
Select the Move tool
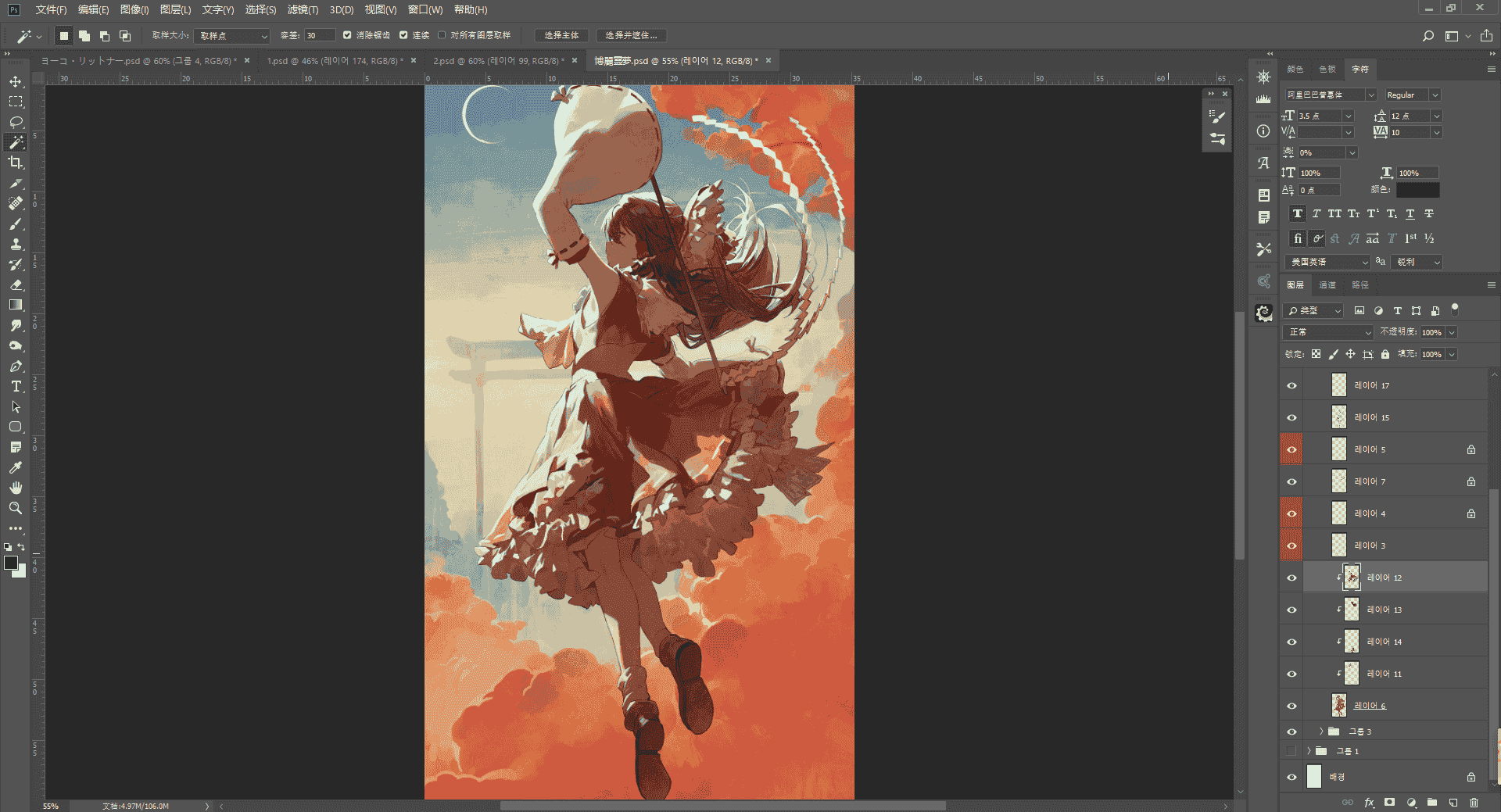tap(16, 81)
